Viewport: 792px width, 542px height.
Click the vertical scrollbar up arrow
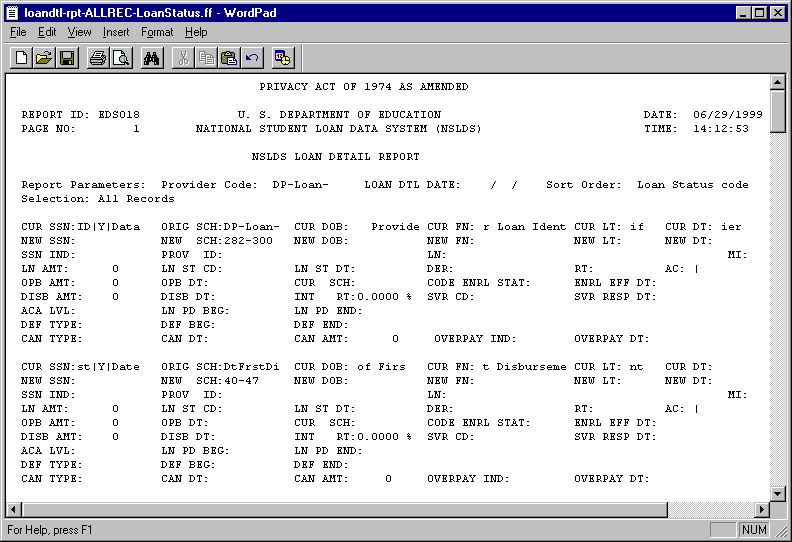click(x=777, y=82)
